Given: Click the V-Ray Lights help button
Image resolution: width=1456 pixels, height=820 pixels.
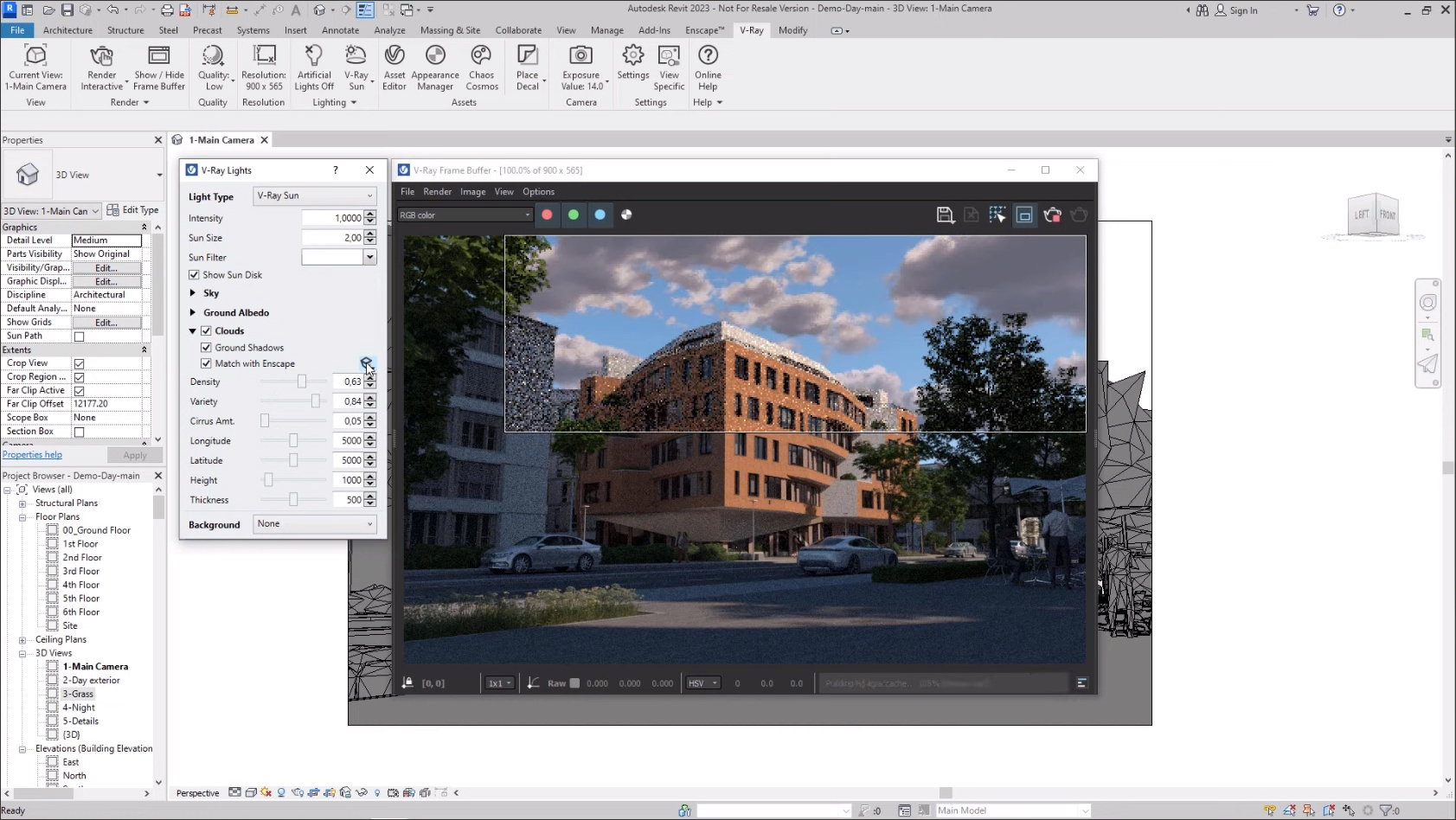Looking at the screenshot, I should point(336,170).
